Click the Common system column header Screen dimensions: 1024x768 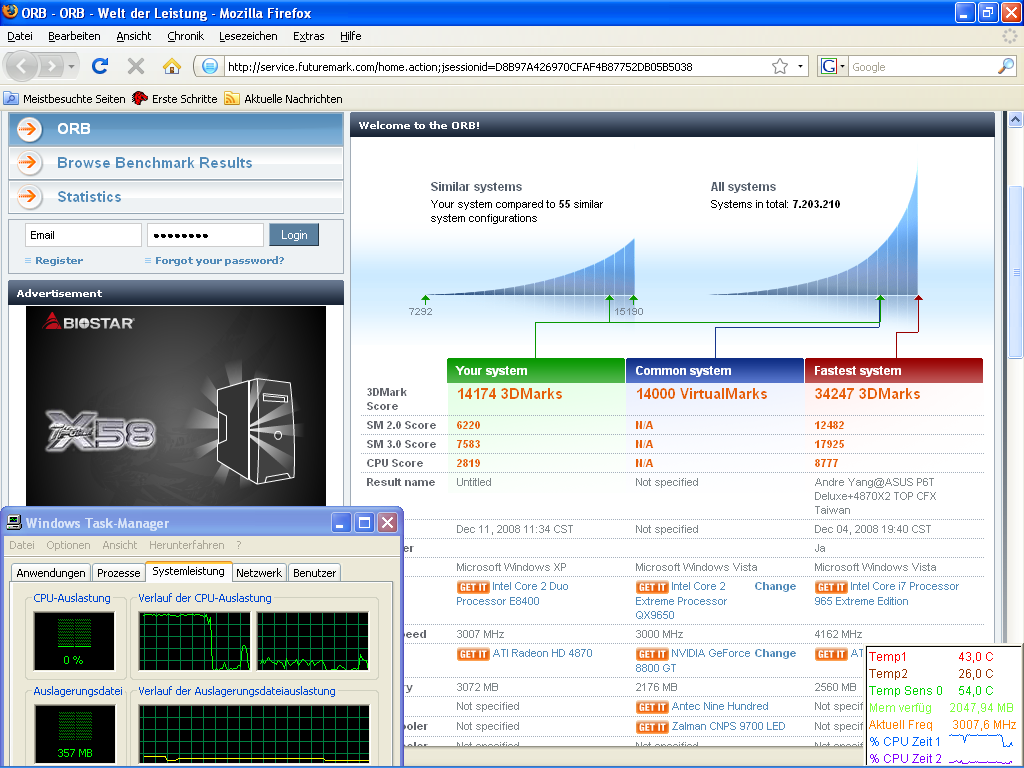pos(715,370)
